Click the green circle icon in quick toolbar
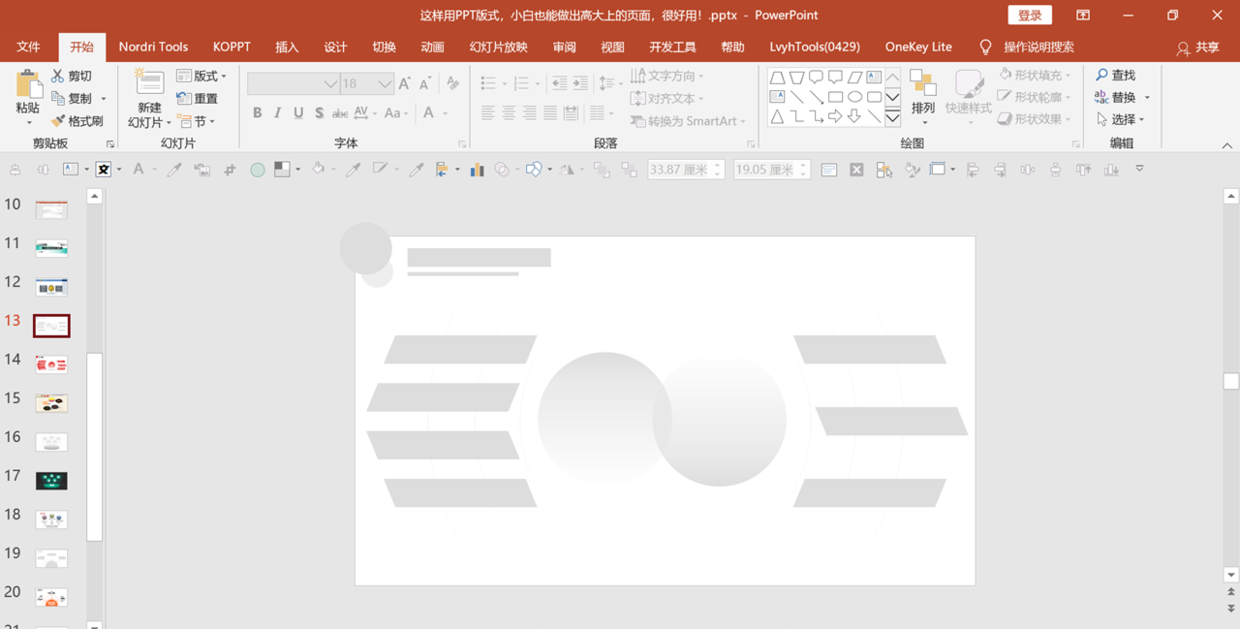The image size is (1240, 629). click(x=257, y=170)
